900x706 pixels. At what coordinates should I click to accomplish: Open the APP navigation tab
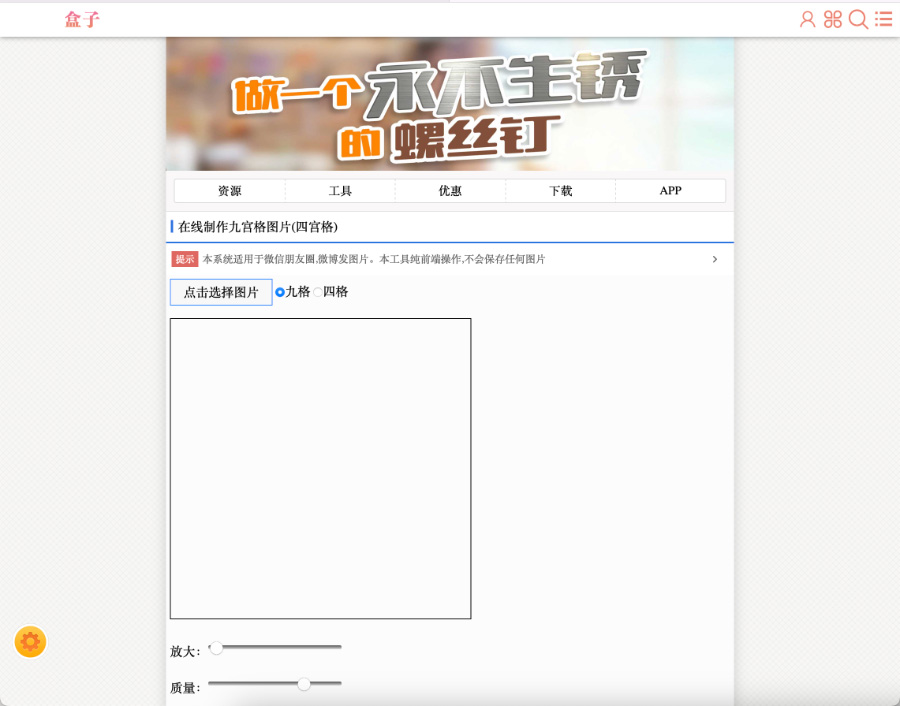670,191
